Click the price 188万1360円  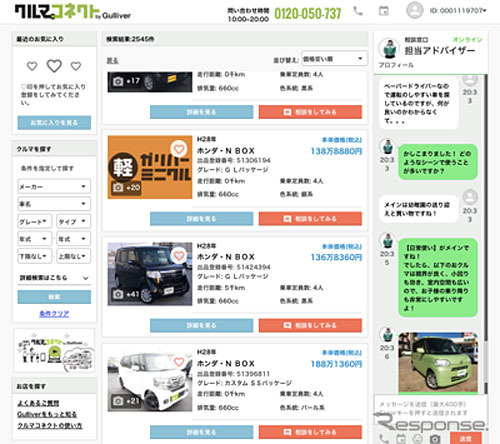point(336,364)
